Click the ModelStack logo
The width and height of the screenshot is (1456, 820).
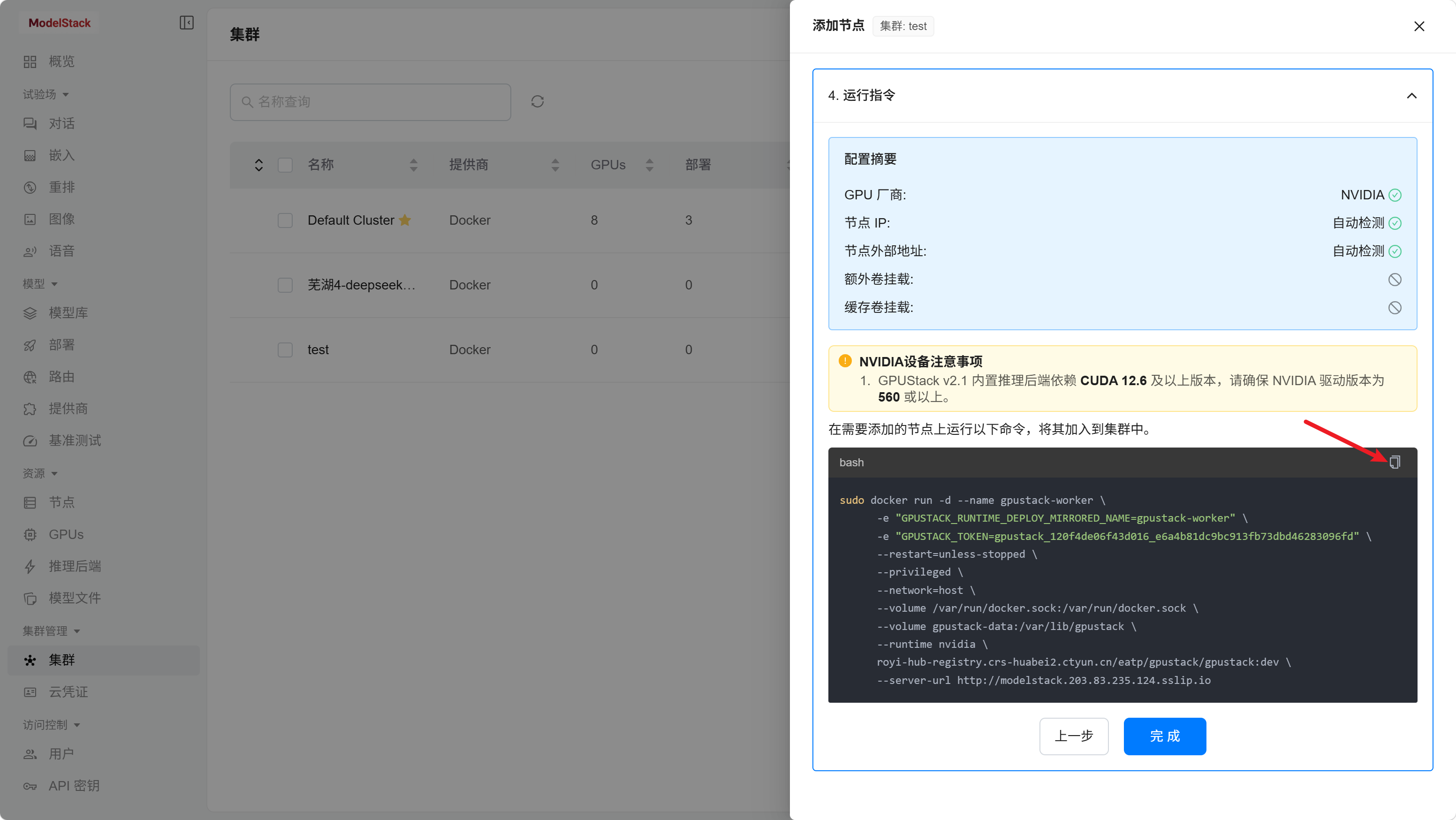pos(60,23)
